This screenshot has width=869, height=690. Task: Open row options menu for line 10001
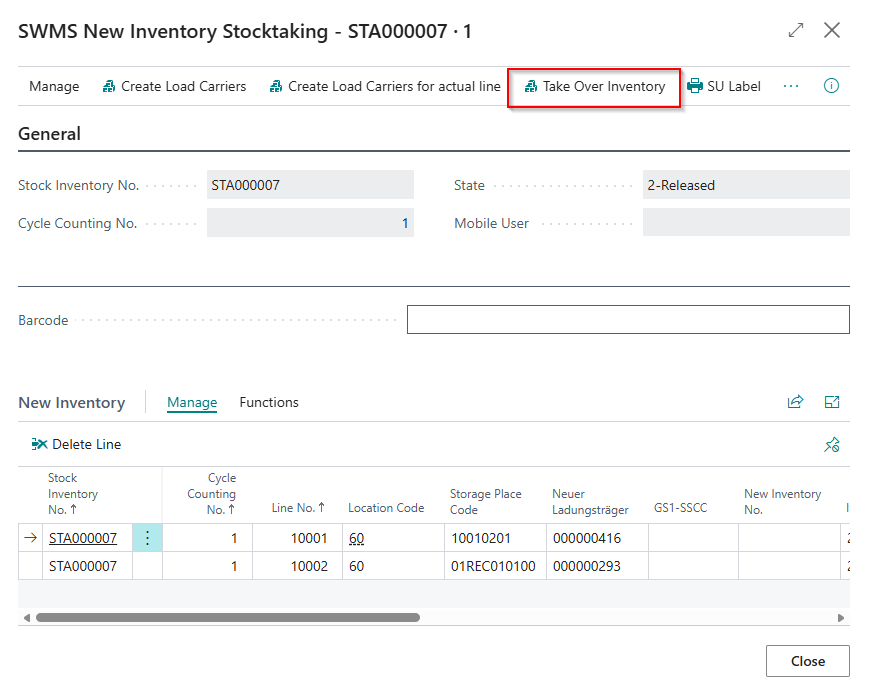pyautogui.click(x=147, y=538)
